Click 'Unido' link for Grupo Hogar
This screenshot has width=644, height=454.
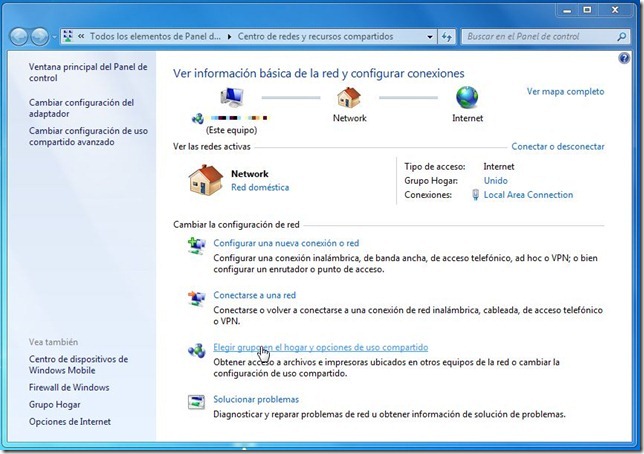495,181
